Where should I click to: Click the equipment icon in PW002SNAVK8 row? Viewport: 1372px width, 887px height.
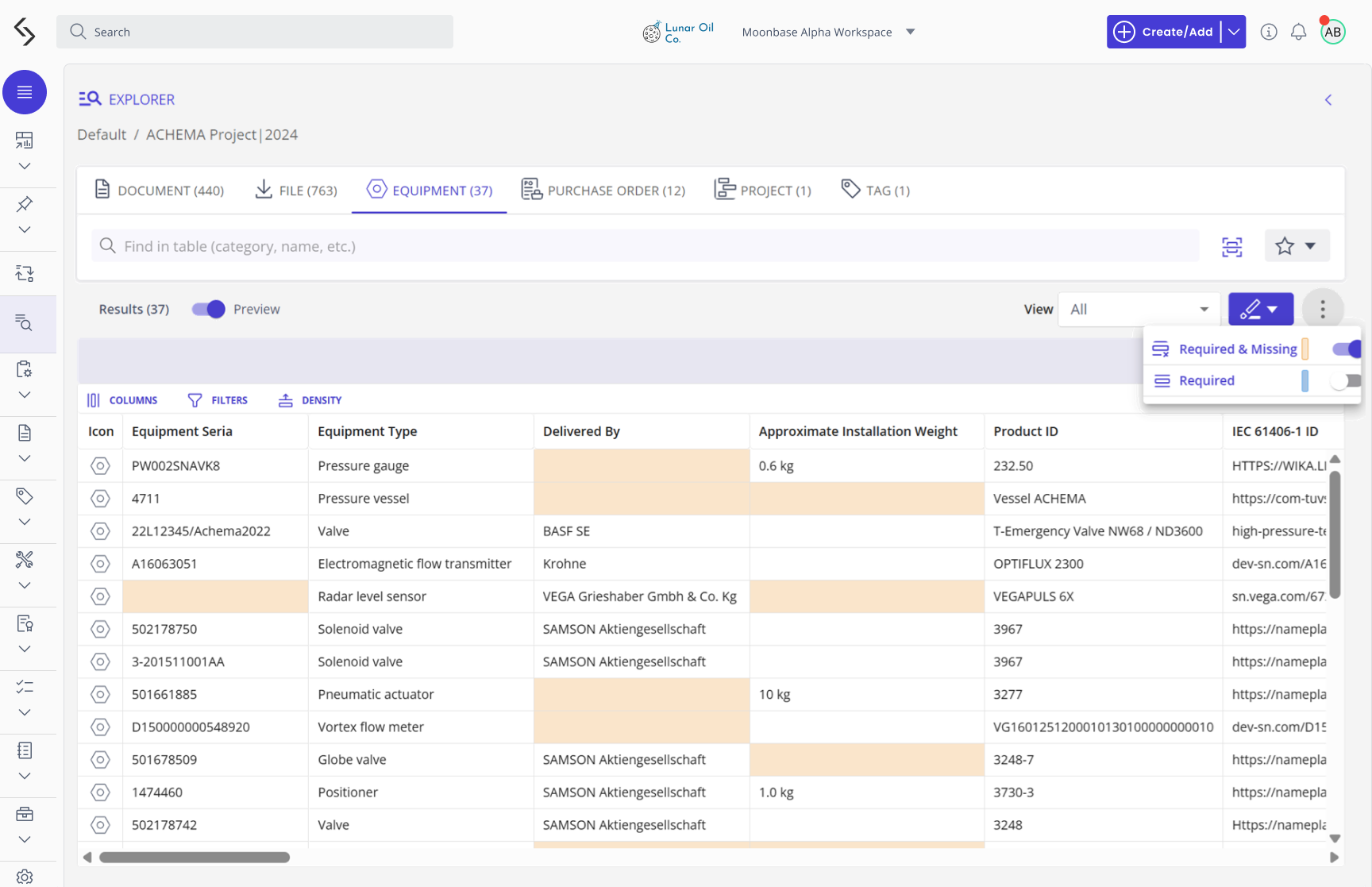point(100,466)
